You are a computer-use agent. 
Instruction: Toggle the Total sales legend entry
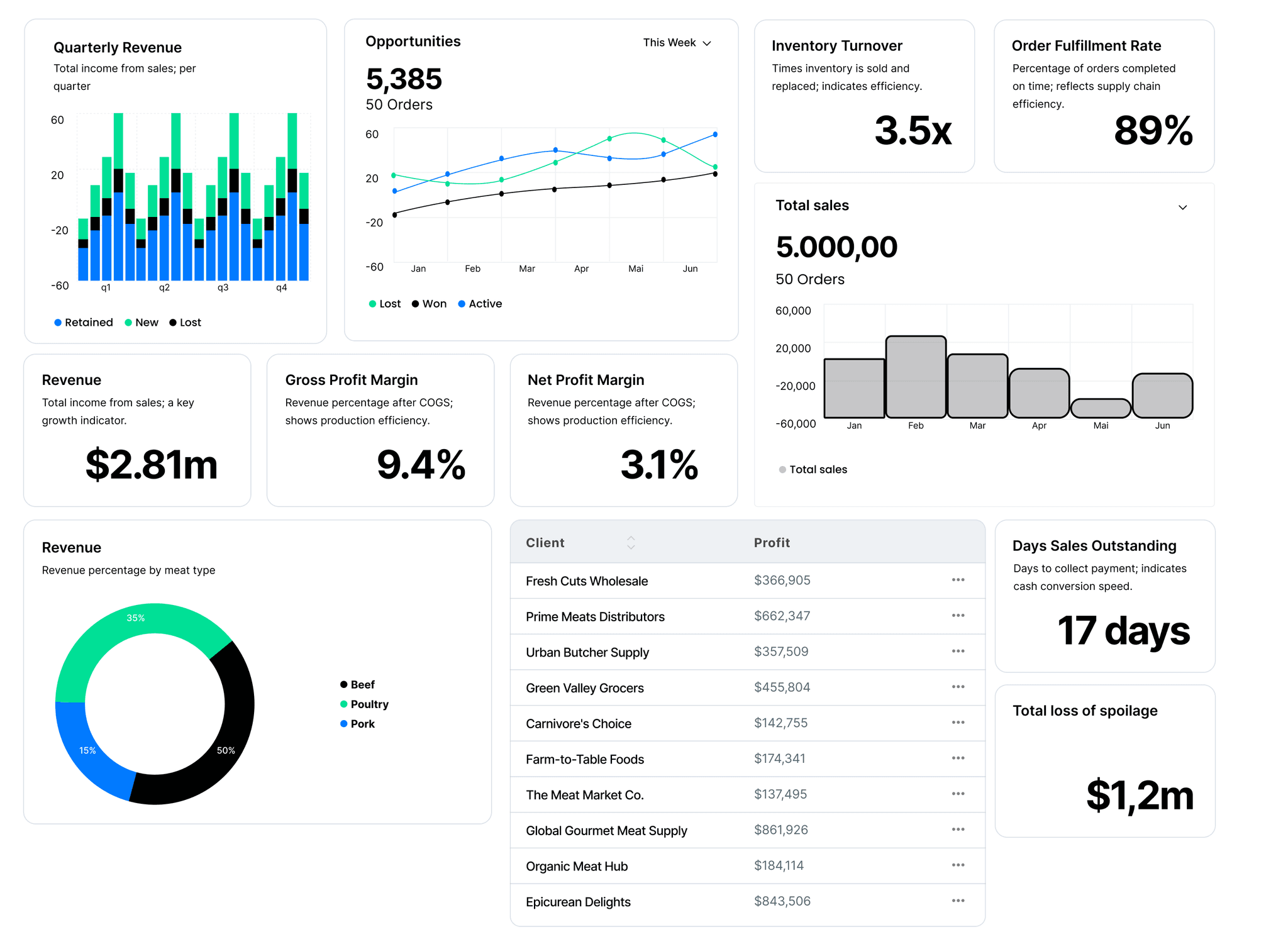click(813, 470)
